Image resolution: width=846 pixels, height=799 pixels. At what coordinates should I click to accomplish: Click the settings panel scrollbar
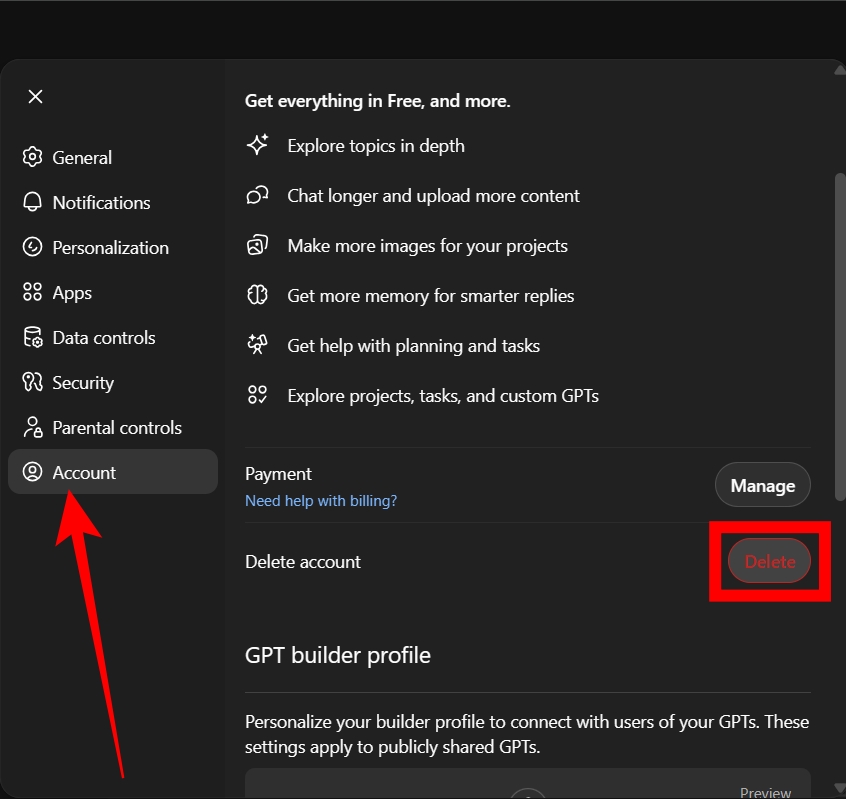coord(837,300)
